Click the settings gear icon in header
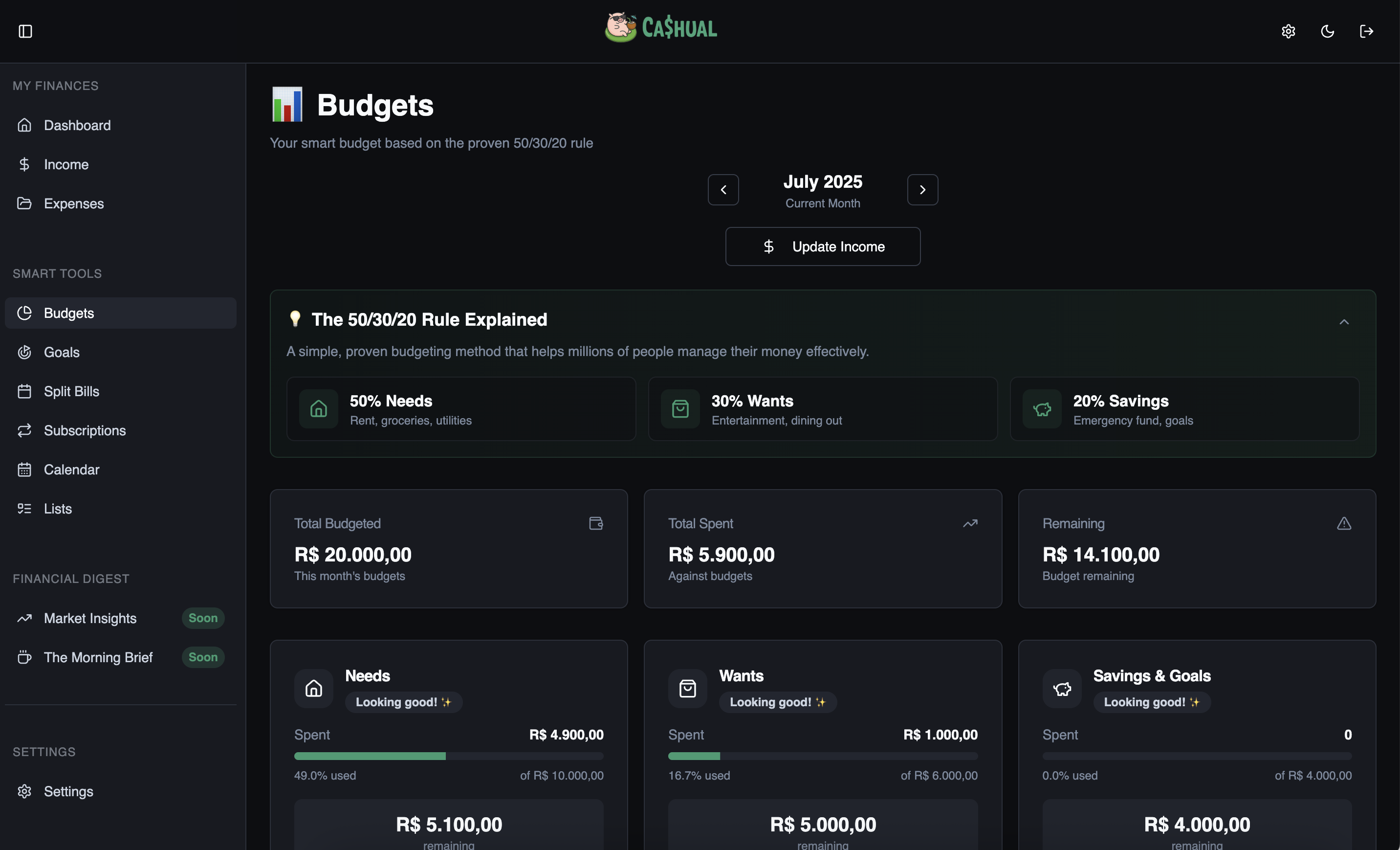 [x=1288, y=31]
